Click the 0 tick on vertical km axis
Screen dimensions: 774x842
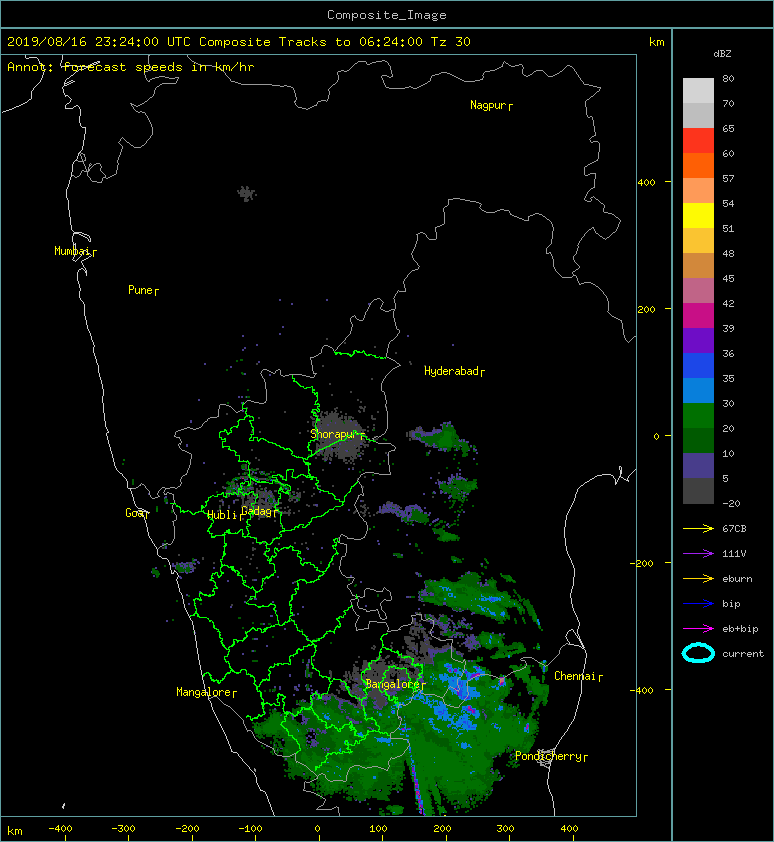(656, 436)
